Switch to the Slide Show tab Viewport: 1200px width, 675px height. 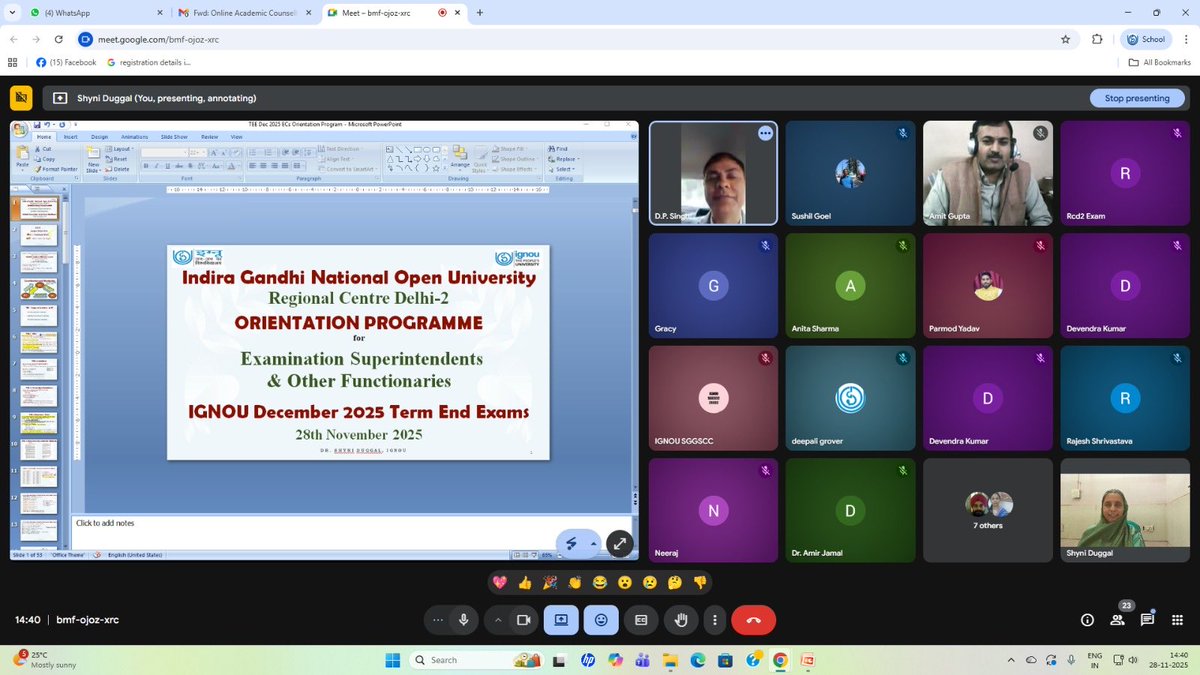click(x=174, y=137)
